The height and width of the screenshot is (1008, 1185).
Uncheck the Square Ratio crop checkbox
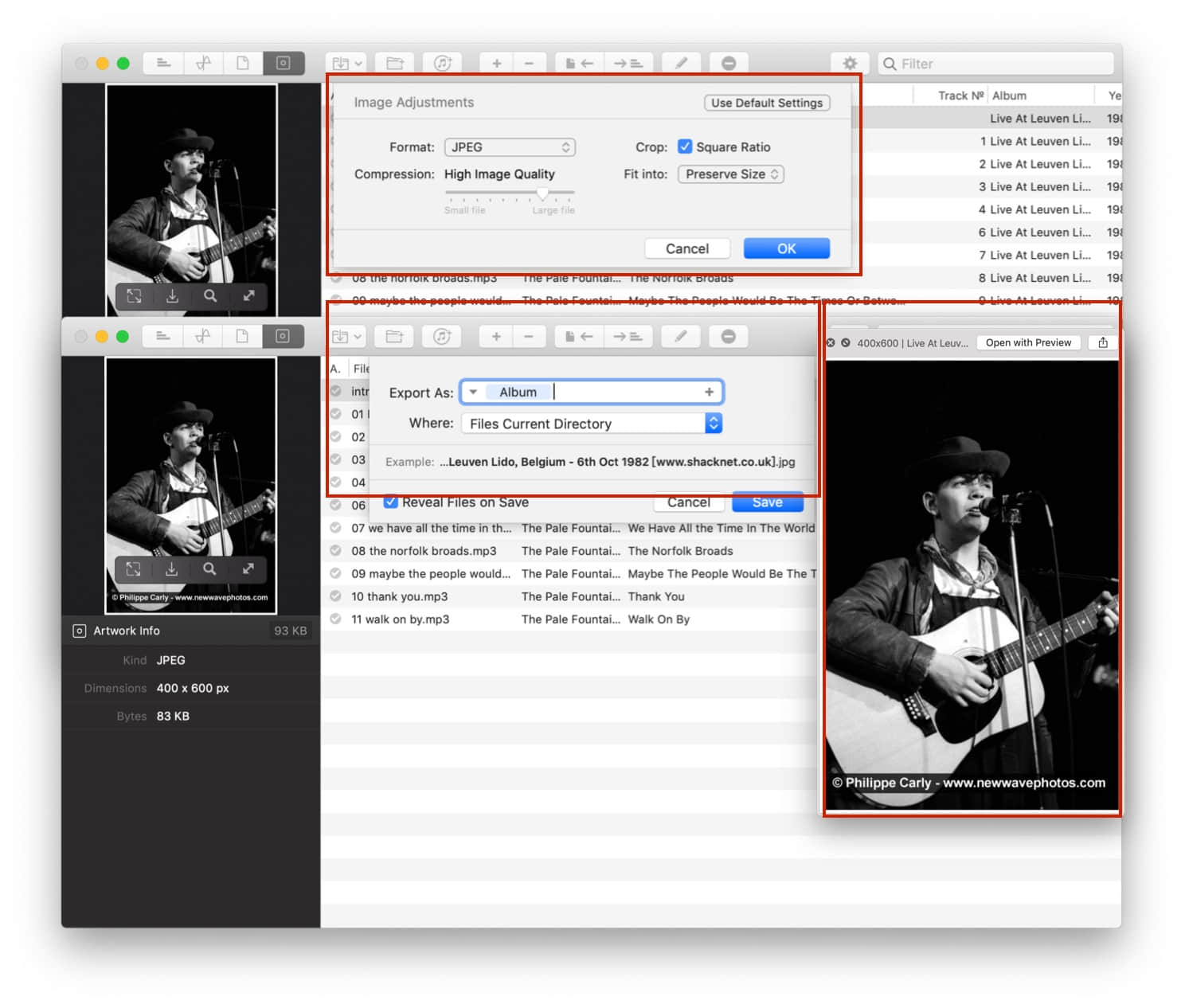pyautogui.click(x=684, y=147)
